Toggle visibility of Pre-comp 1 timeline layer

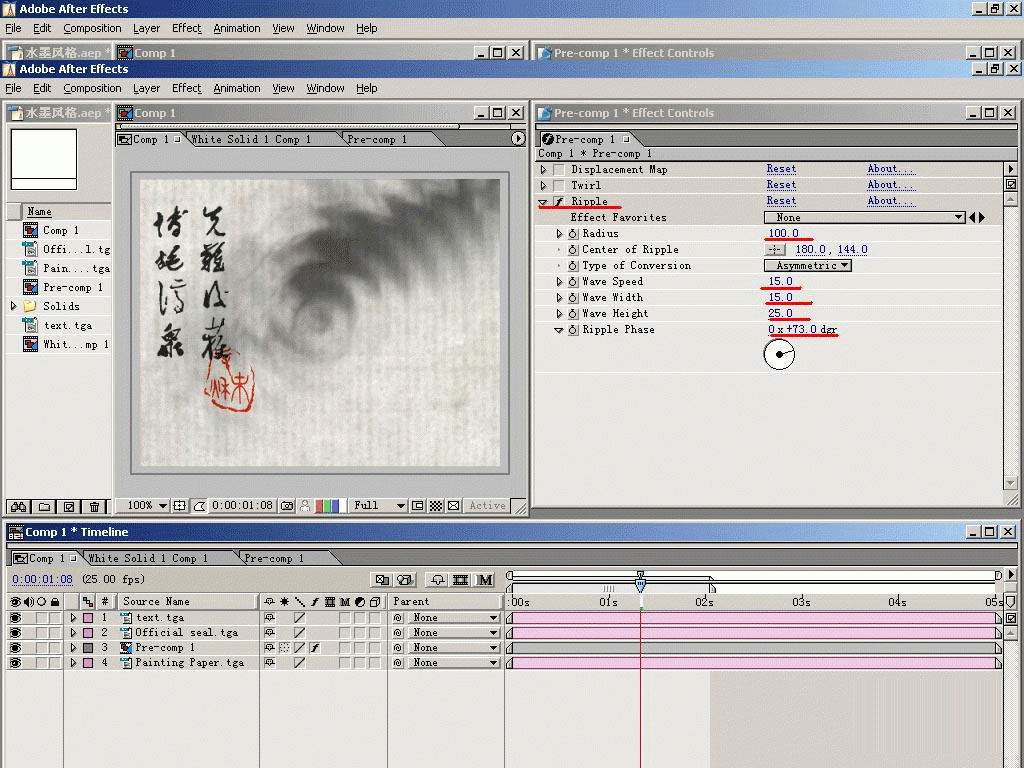[15, 647]
